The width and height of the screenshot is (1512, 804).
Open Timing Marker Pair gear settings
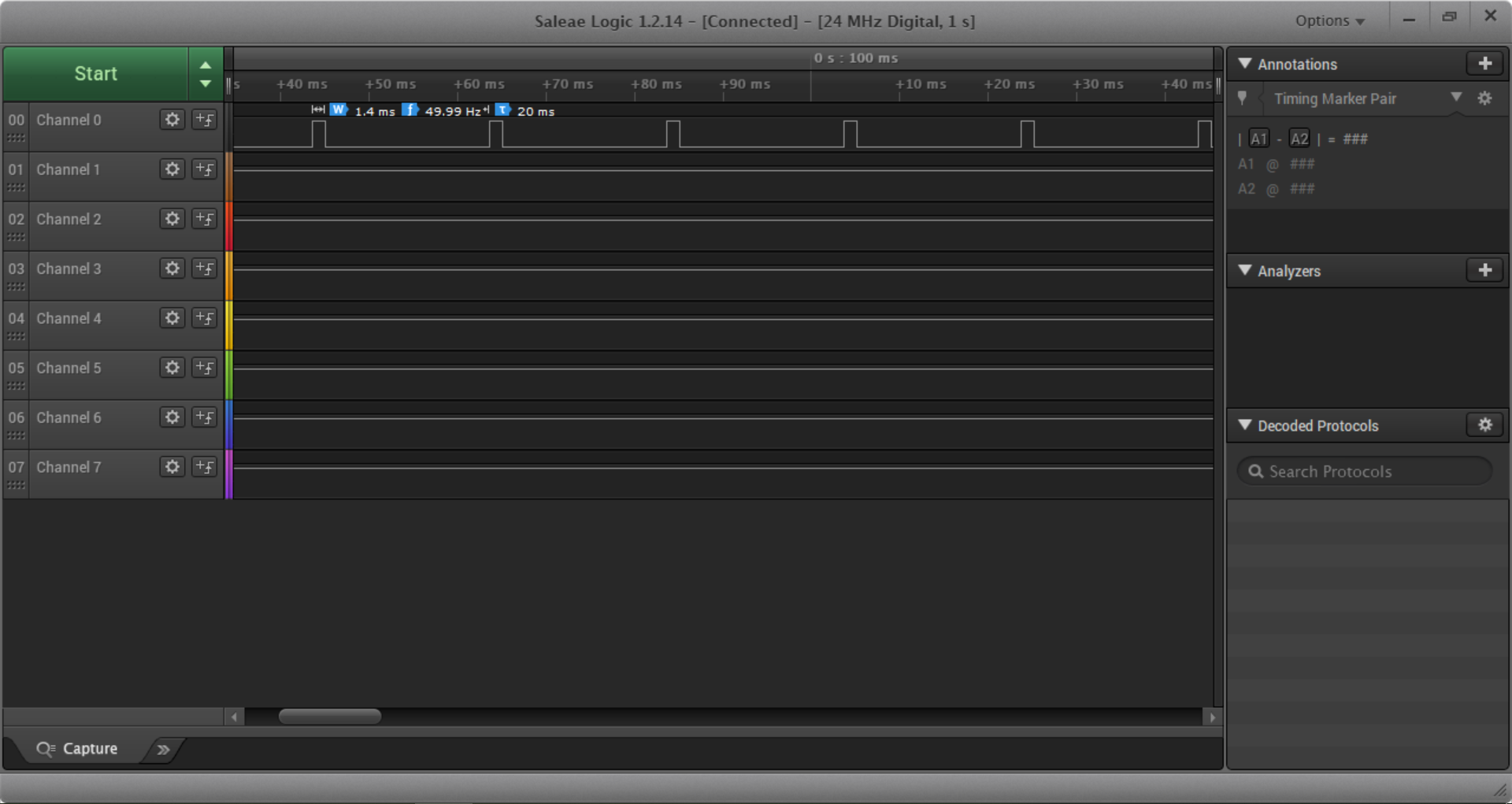pyautogui.click(x=1484, y=98)
